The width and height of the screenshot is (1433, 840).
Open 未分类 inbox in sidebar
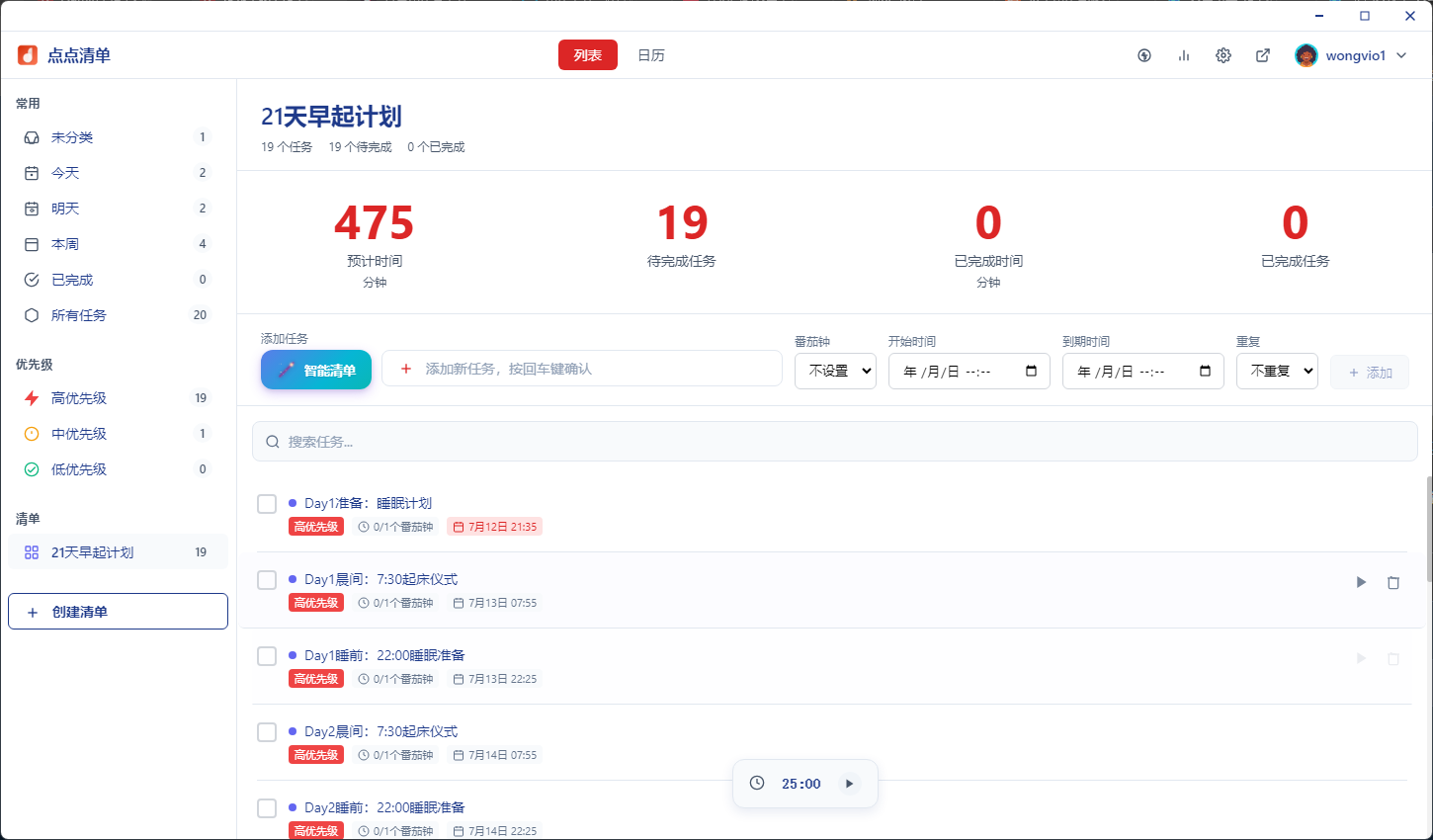click(x=118, y=137)
